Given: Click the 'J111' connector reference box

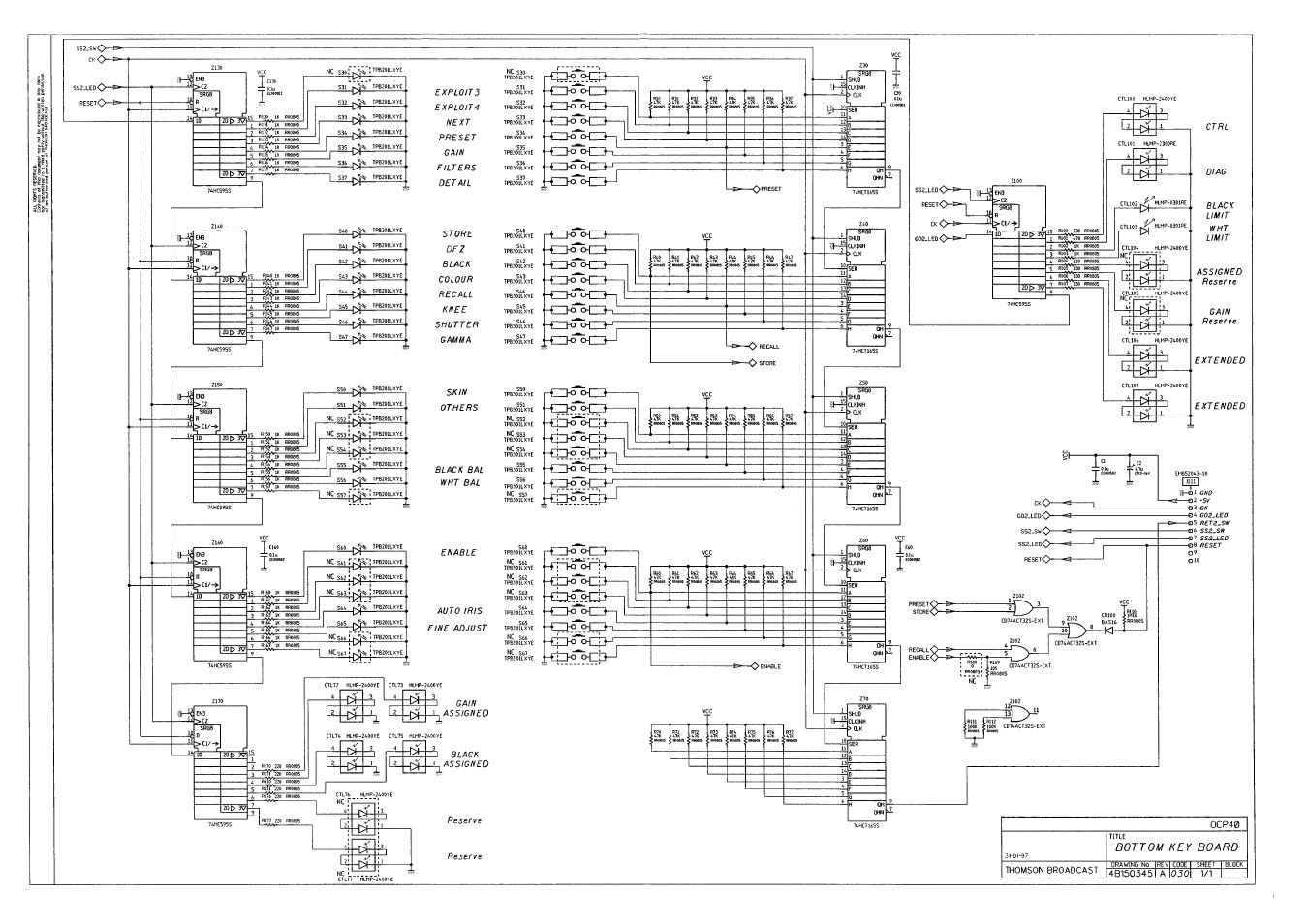Looking at the screenshot, I should click(x=1192, y=481).
